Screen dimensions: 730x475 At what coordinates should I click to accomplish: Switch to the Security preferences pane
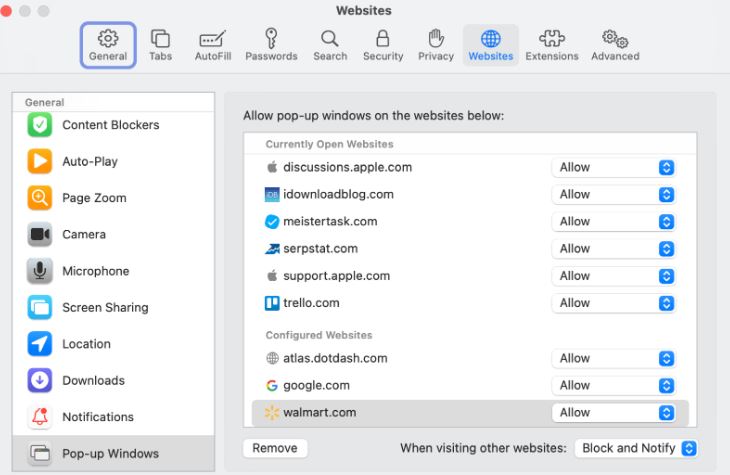click(x=383, y=45)
